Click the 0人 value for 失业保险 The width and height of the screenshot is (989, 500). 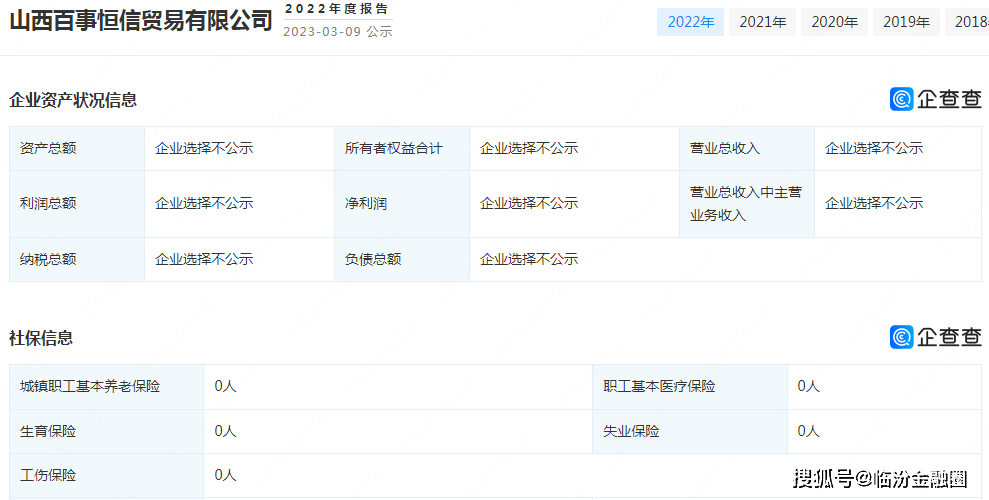(x=808, y=431)
